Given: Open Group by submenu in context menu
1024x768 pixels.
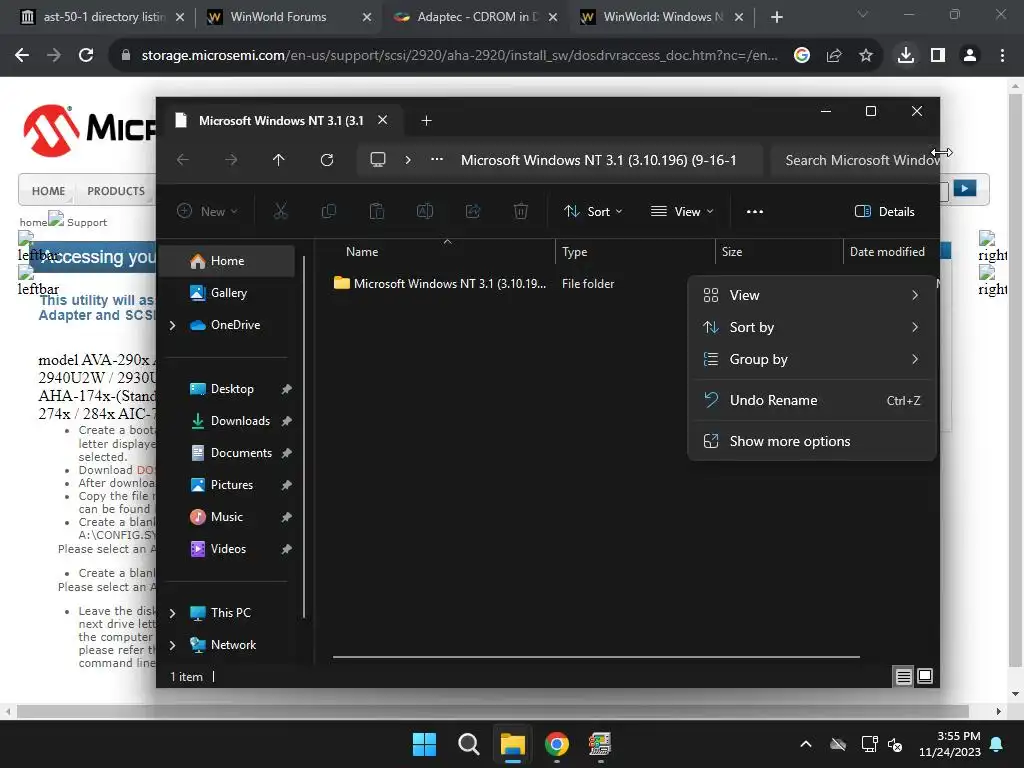Looking at the screenshot, I should (x=812, y=359).
